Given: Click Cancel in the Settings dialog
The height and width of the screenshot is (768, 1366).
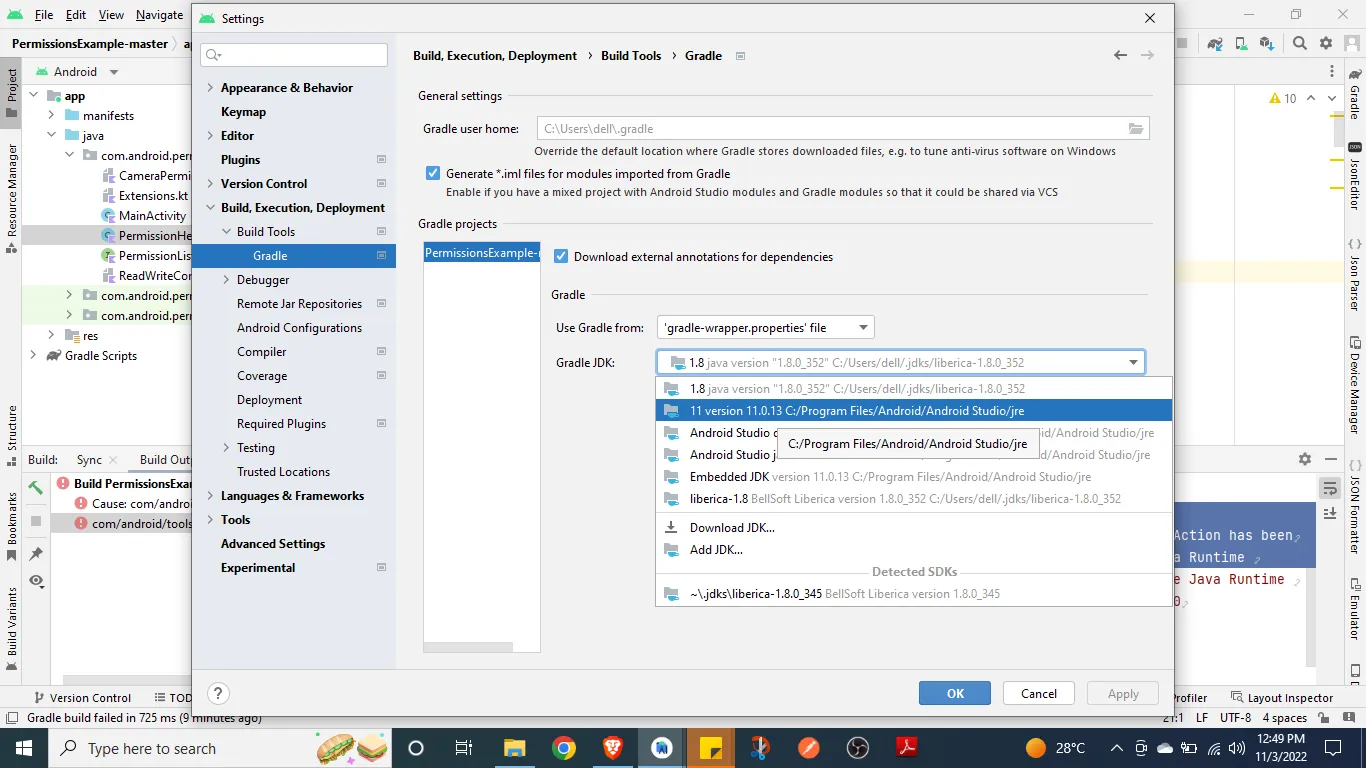Looking at the screenshot, I should click(x=1039, y=693).
